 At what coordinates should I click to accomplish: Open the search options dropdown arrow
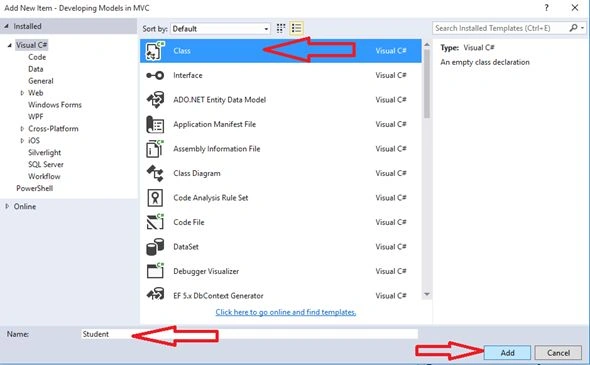582,28
